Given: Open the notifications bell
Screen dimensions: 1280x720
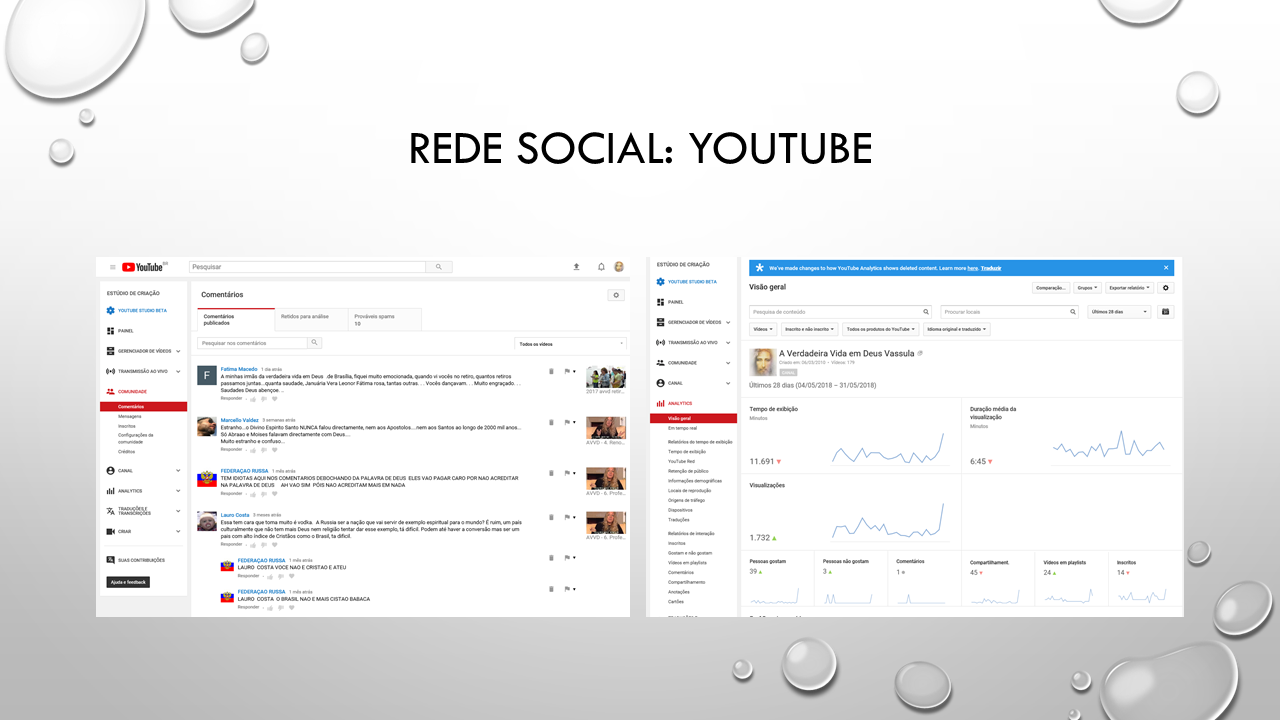Looking at the screenshot, I should coord(601,267).
